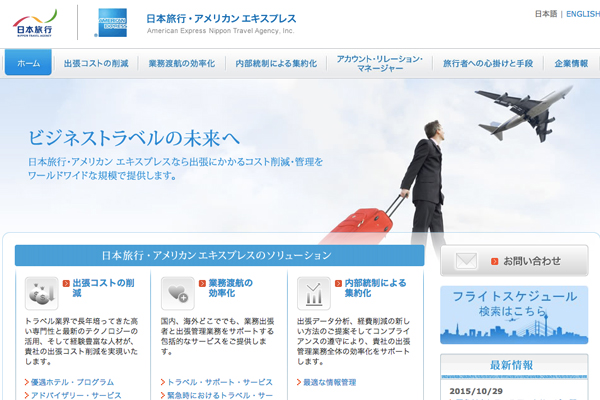Open the フライトスケジュール search banner
Image resolution: width=600 pixels, height=400 pixels.
click(x=514, y=315)
